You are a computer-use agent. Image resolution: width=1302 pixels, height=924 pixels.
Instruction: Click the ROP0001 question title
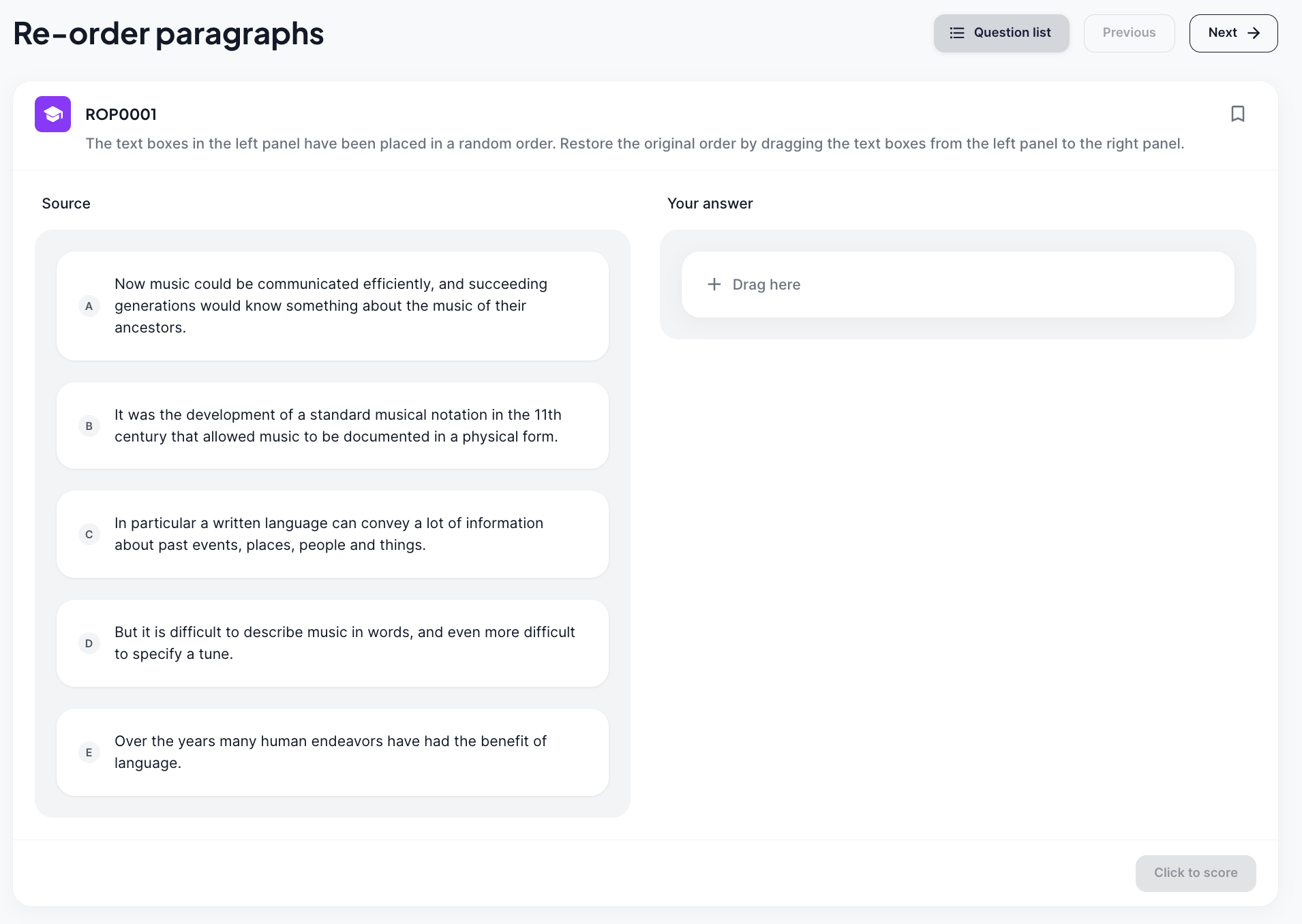click(x=121, y=114)
